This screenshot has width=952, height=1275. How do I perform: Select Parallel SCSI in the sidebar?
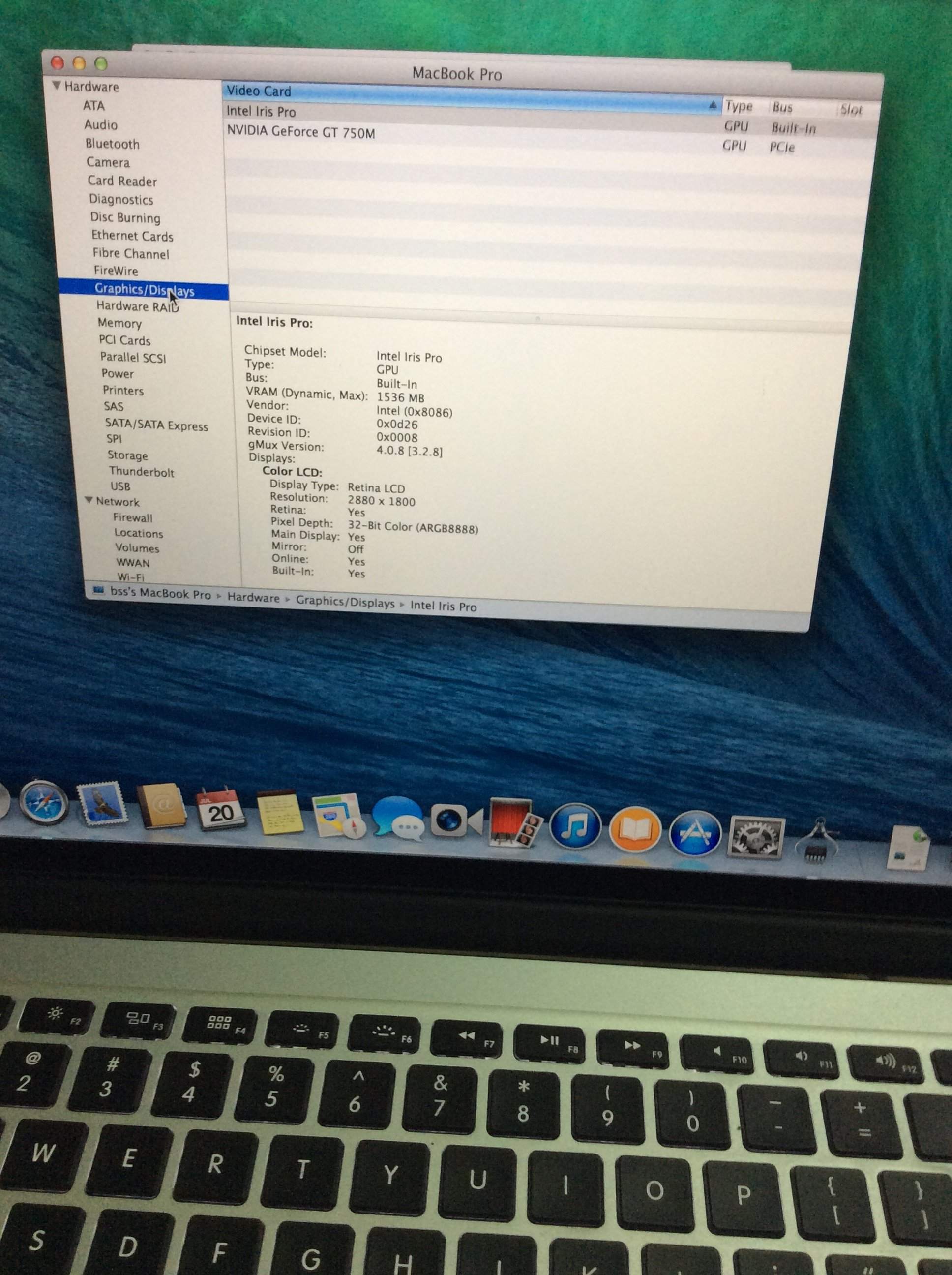click(x=133, y=358)
